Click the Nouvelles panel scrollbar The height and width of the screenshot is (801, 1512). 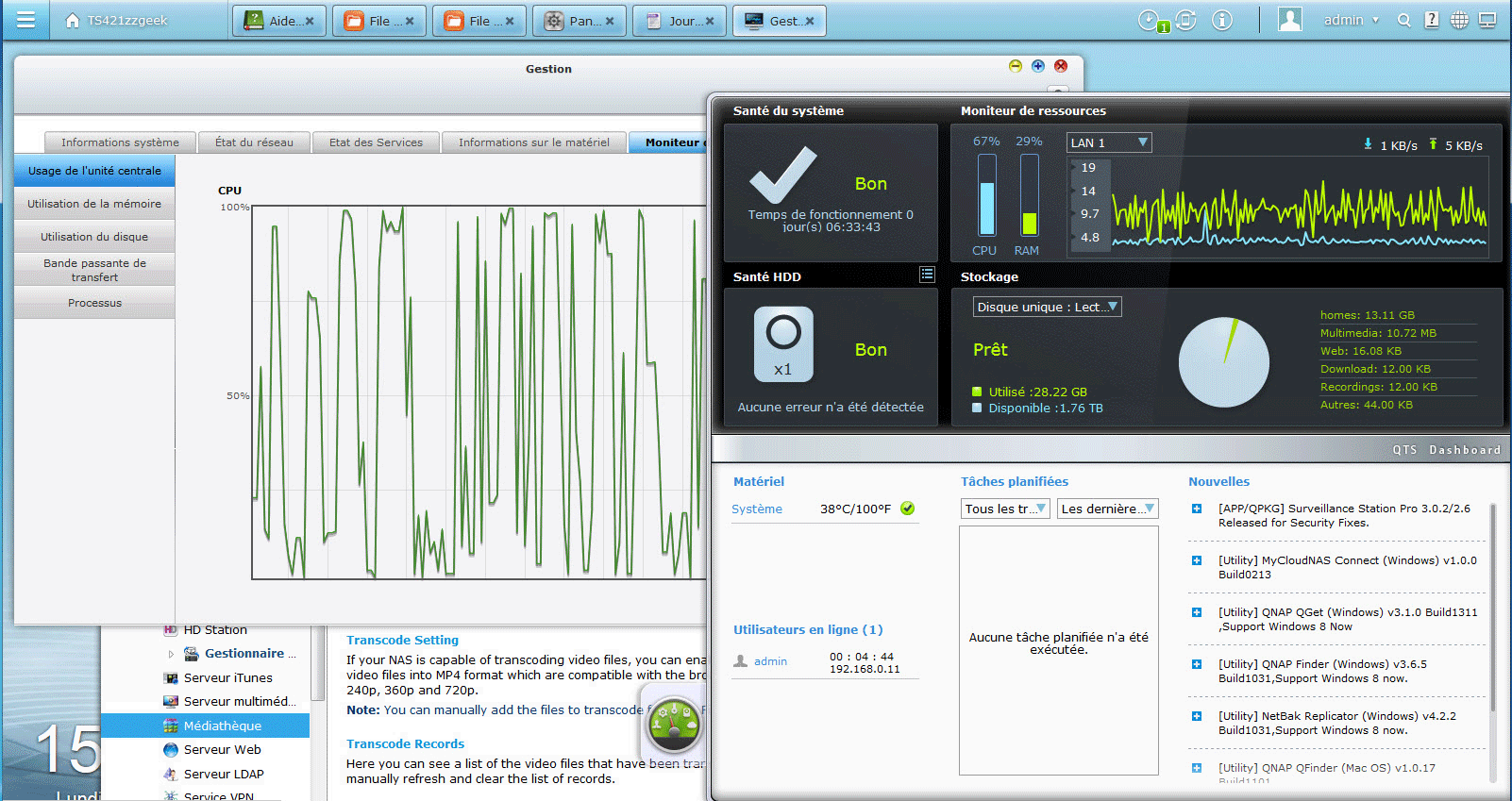[x=1492, y=609]
